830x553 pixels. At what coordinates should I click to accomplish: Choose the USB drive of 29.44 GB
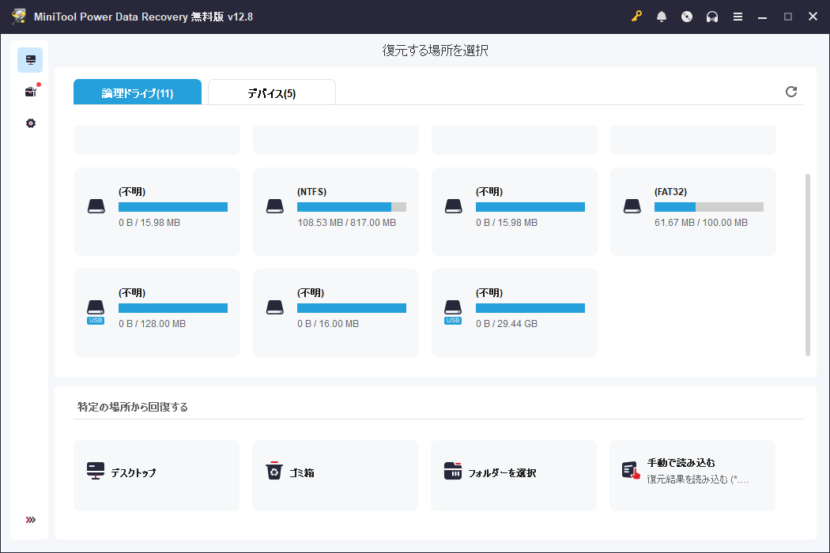514,312
